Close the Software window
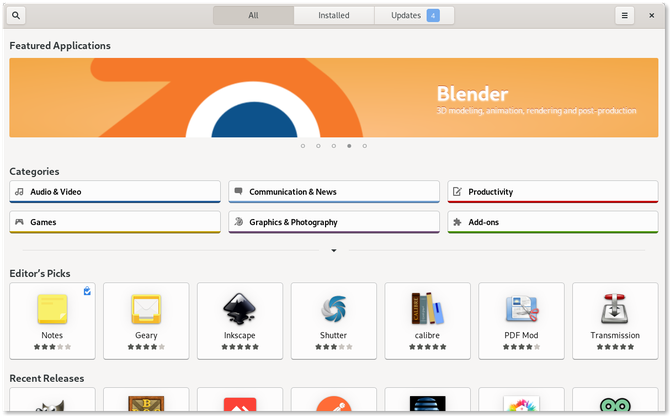The width and height of the screenshot is (670, 416). 651,15
